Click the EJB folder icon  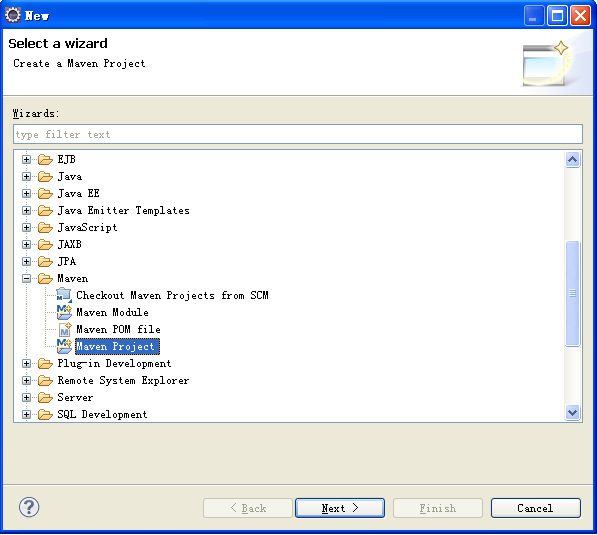45,159
